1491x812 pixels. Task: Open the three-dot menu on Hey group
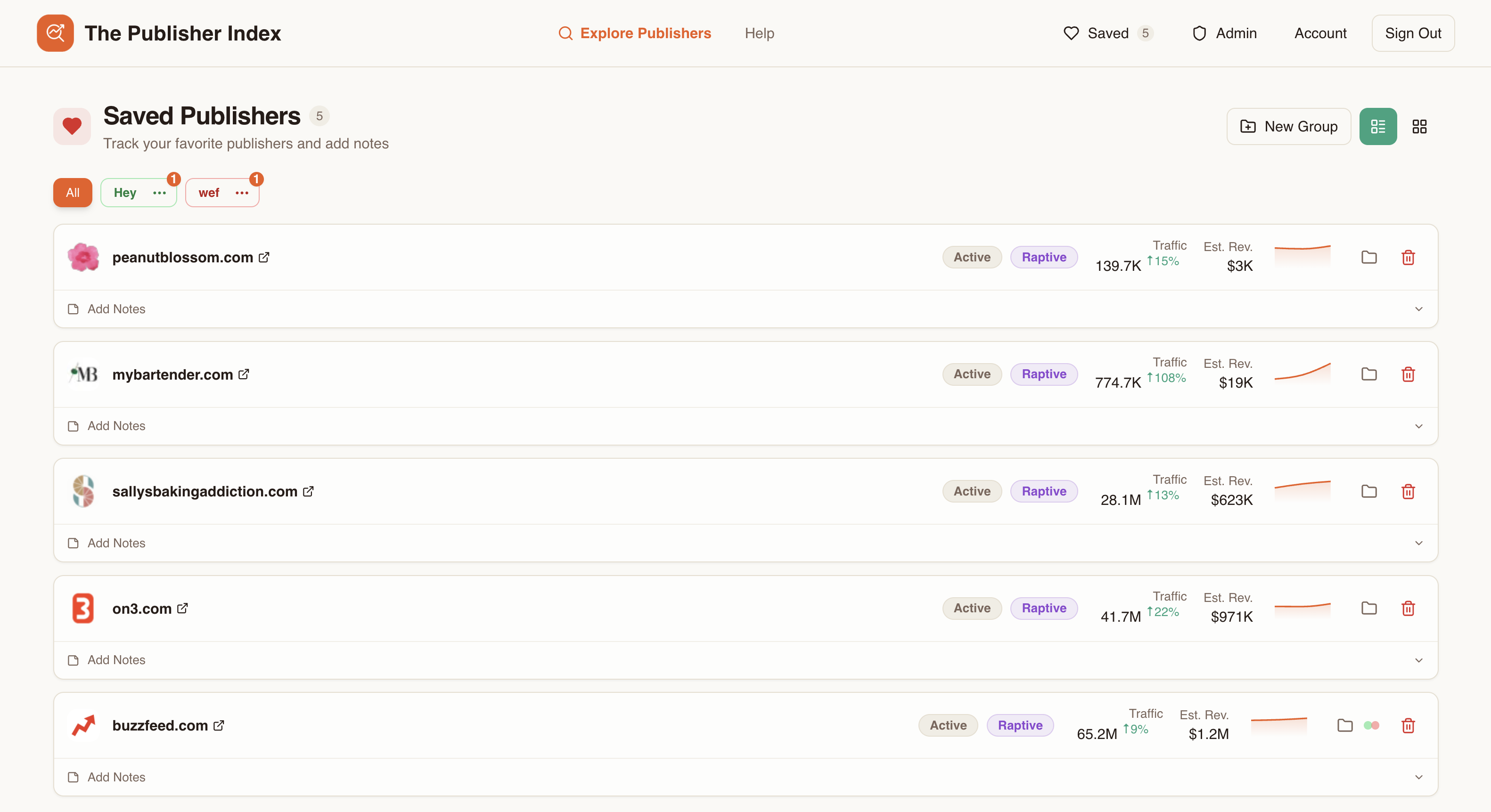tap(159, 193)
